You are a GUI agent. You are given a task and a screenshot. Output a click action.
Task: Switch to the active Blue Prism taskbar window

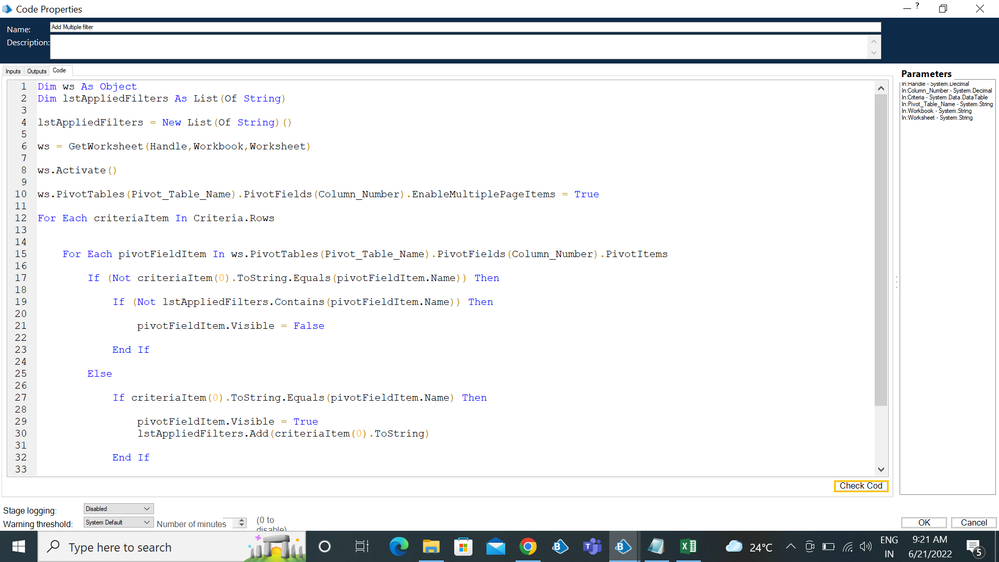click(x=624, y=547)
